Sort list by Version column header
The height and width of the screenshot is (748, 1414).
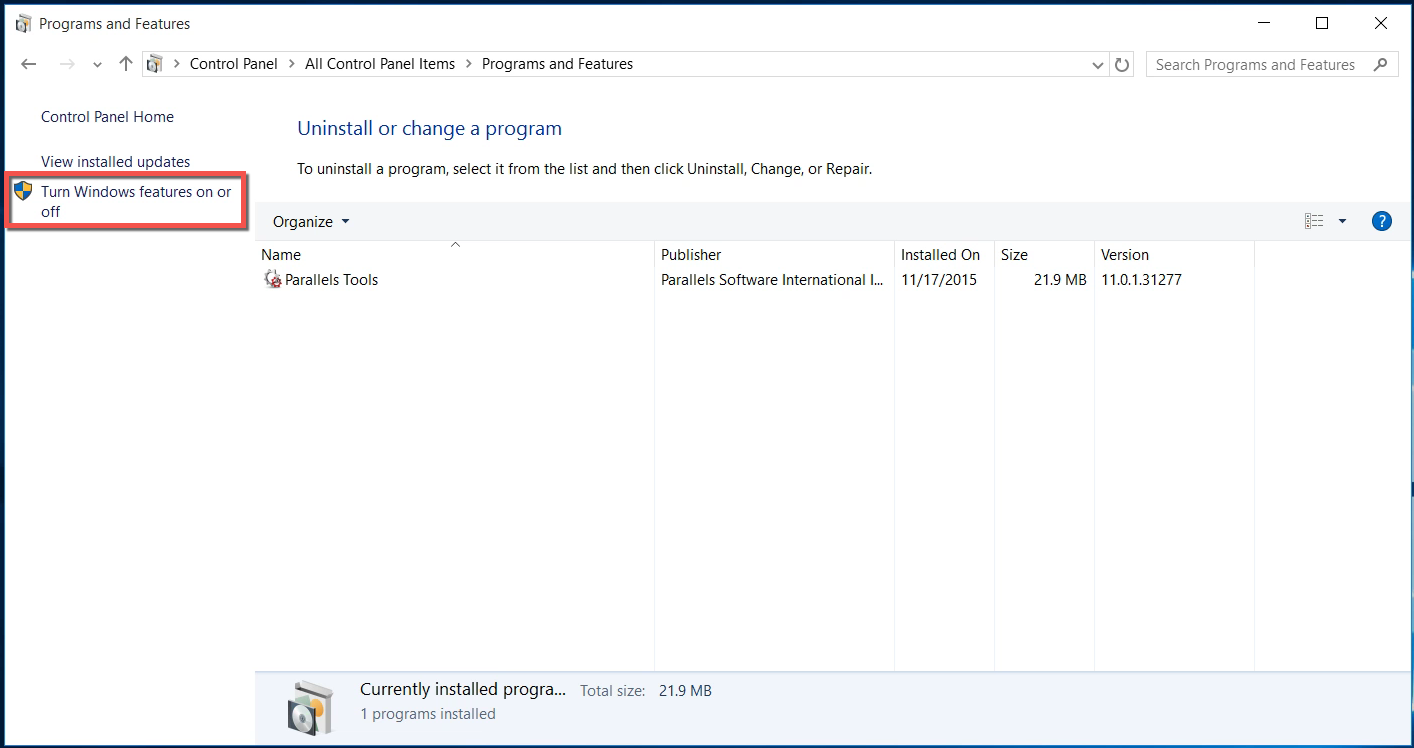[1175, 254]
